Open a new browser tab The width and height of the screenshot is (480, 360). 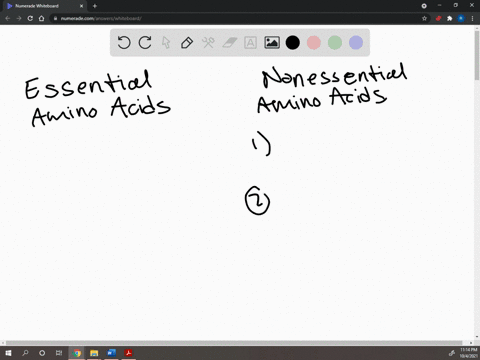(x=95, y=6)
